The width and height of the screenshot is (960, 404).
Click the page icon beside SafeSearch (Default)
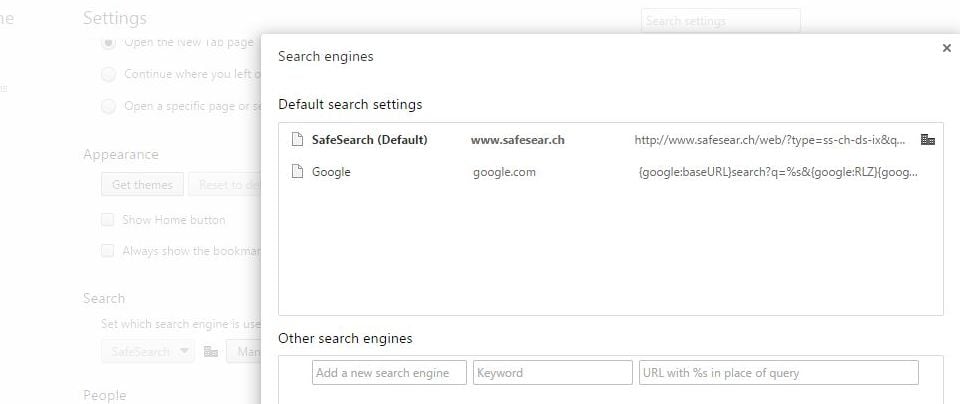click(x=296, y=140)
